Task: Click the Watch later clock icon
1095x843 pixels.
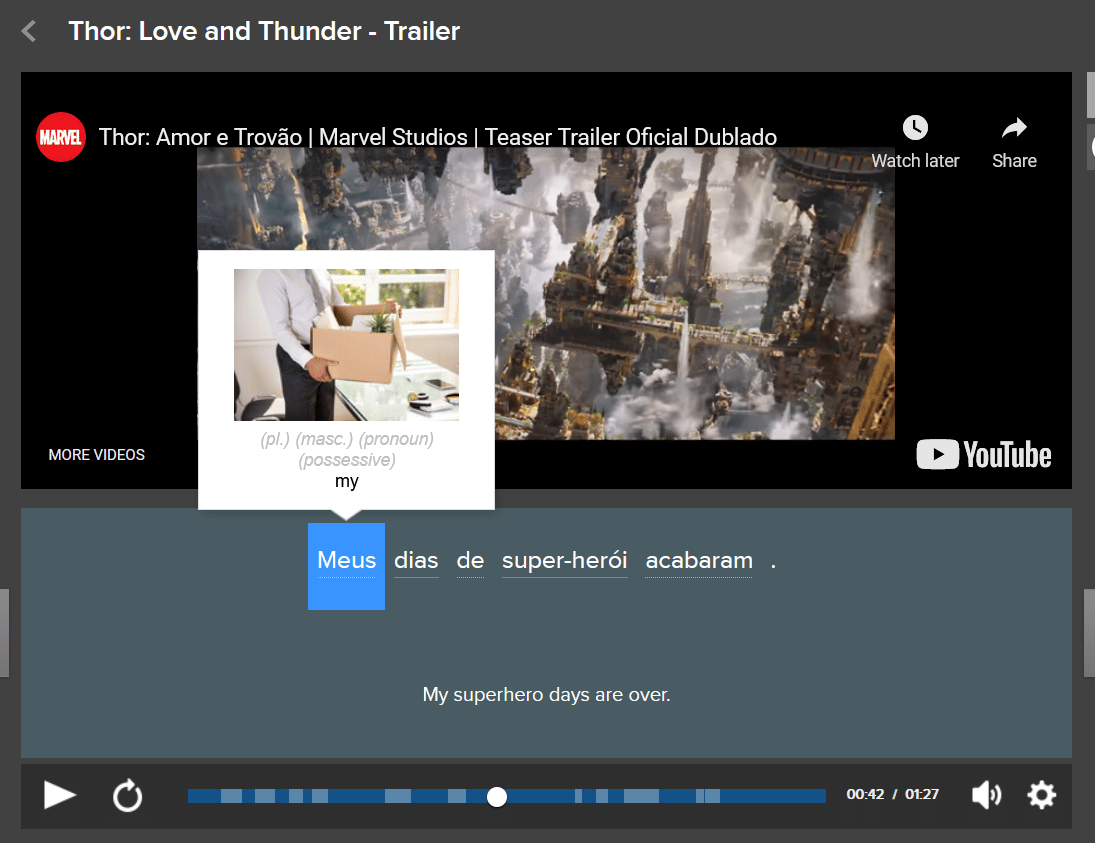Action: 914,128
